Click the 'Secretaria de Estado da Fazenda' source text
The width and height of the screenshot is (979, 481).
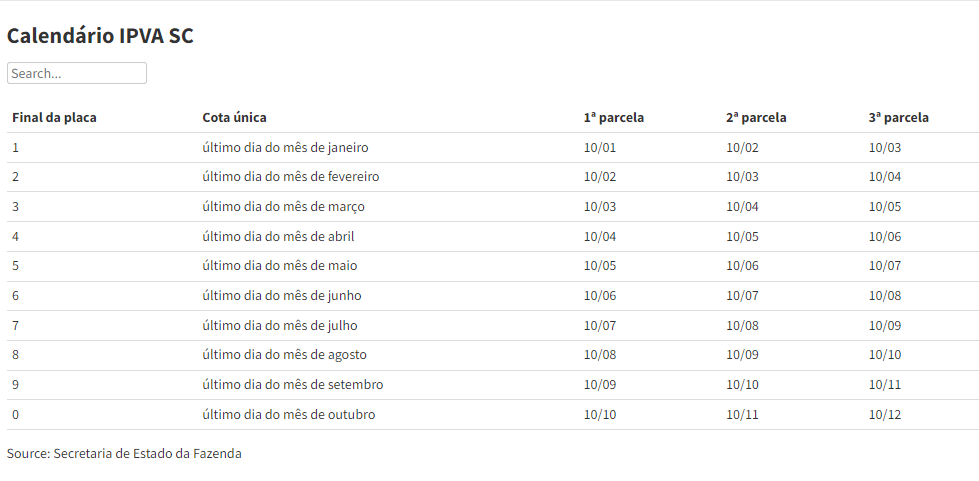click(147, 454)
